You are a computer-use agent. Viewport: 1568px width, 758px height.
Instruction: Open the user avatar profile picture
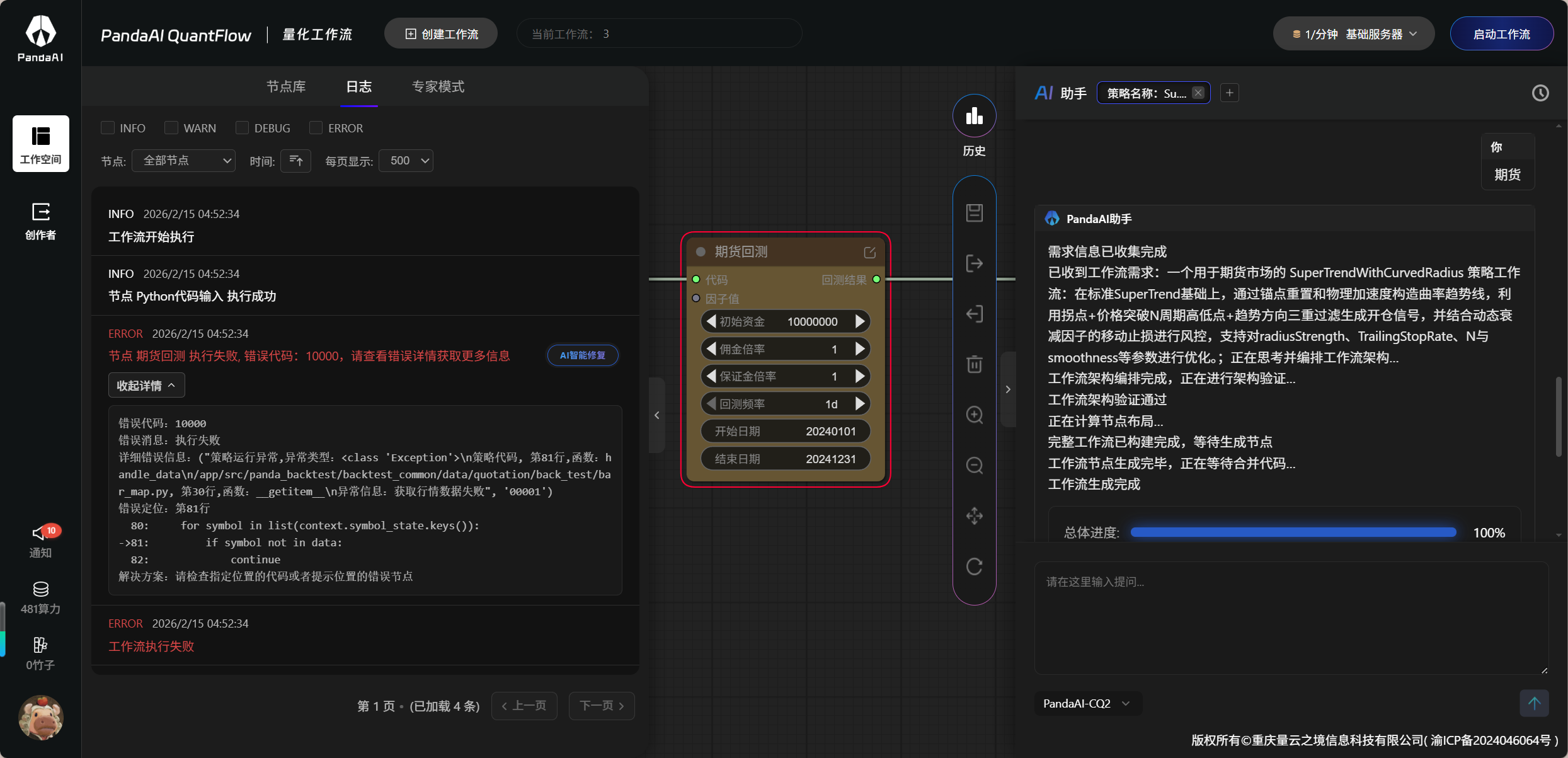[41, 718]
